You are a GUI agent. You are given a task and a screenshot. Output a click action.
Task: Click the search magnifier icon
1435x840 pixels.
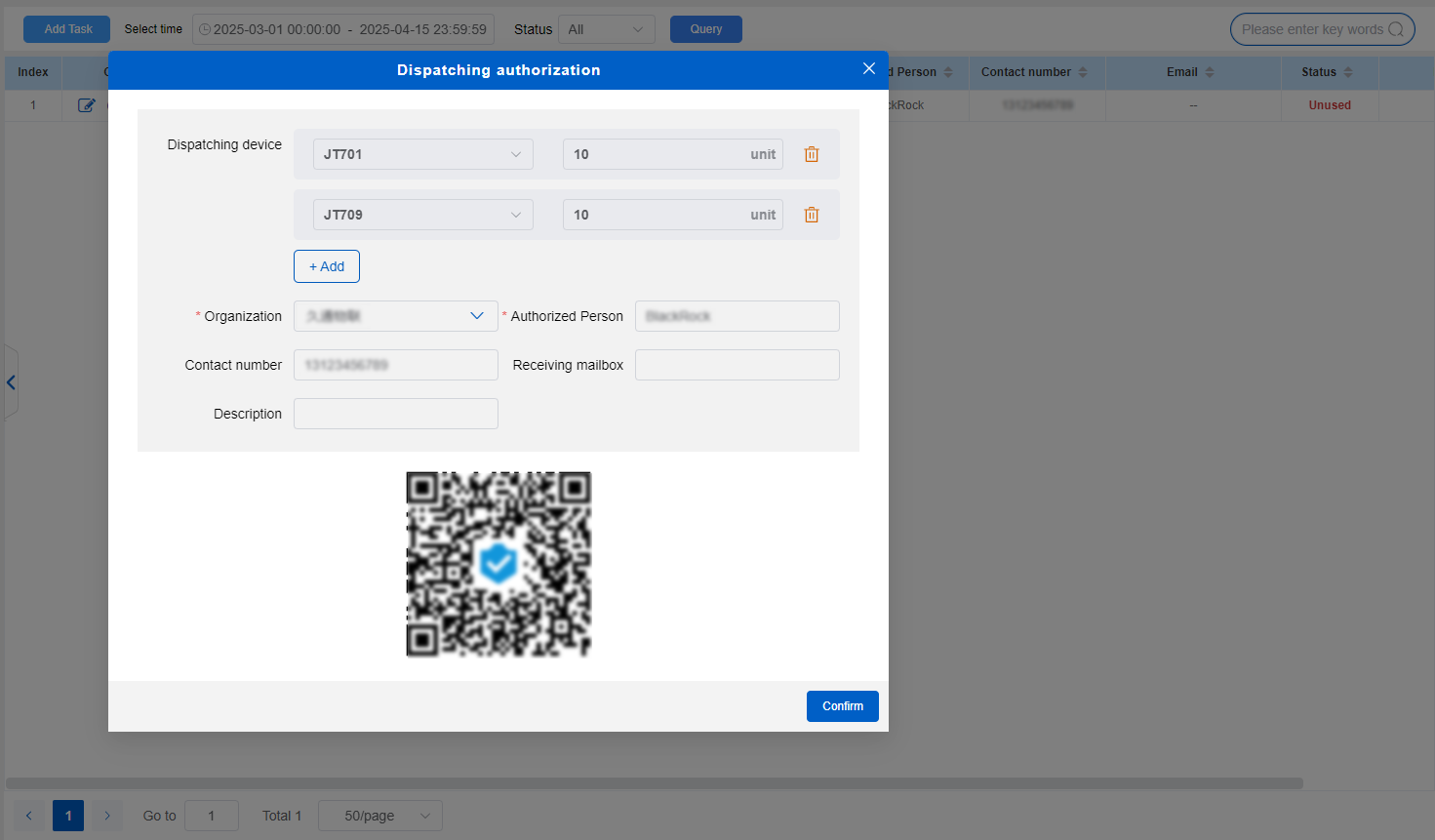1396,29
